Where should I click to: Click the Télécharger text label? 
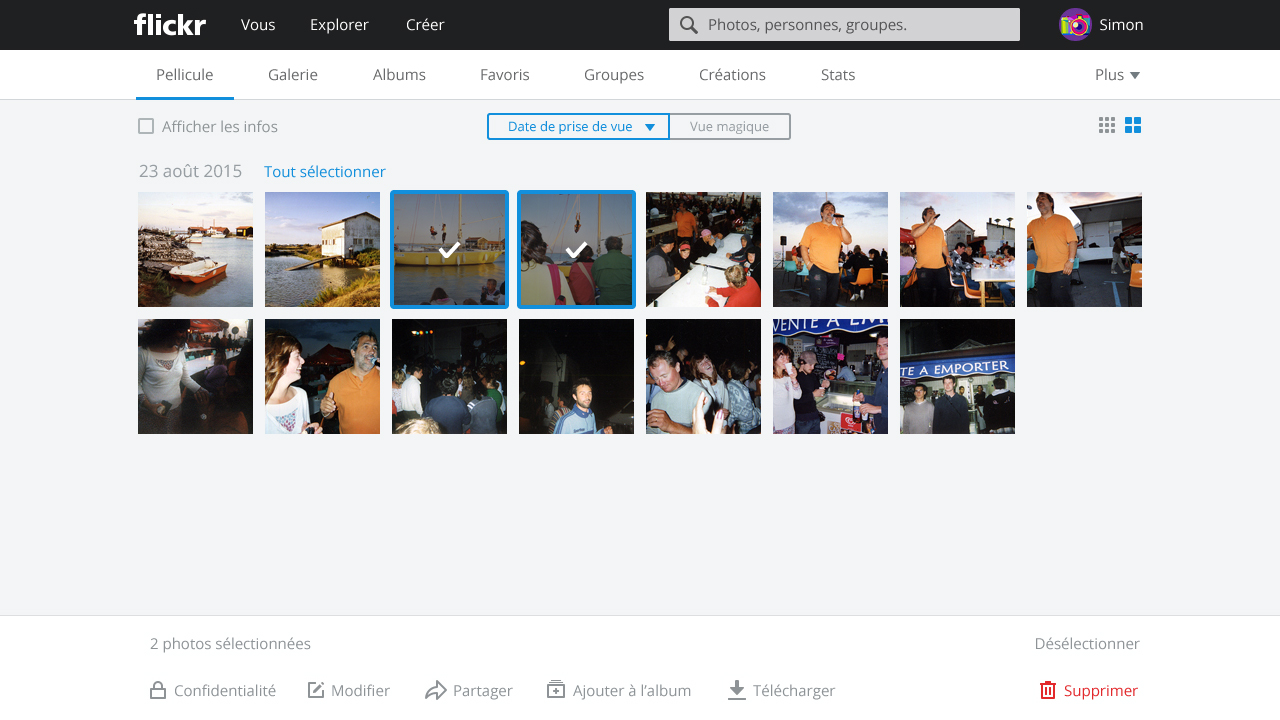[794, 691]
